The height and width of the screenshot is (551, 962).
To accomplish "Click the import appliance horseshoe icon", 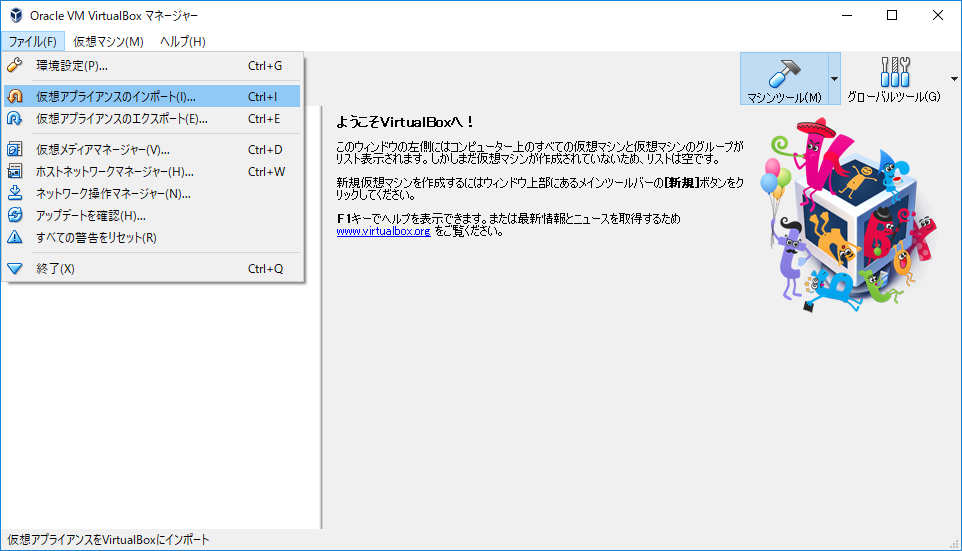I will pos(15,96).
